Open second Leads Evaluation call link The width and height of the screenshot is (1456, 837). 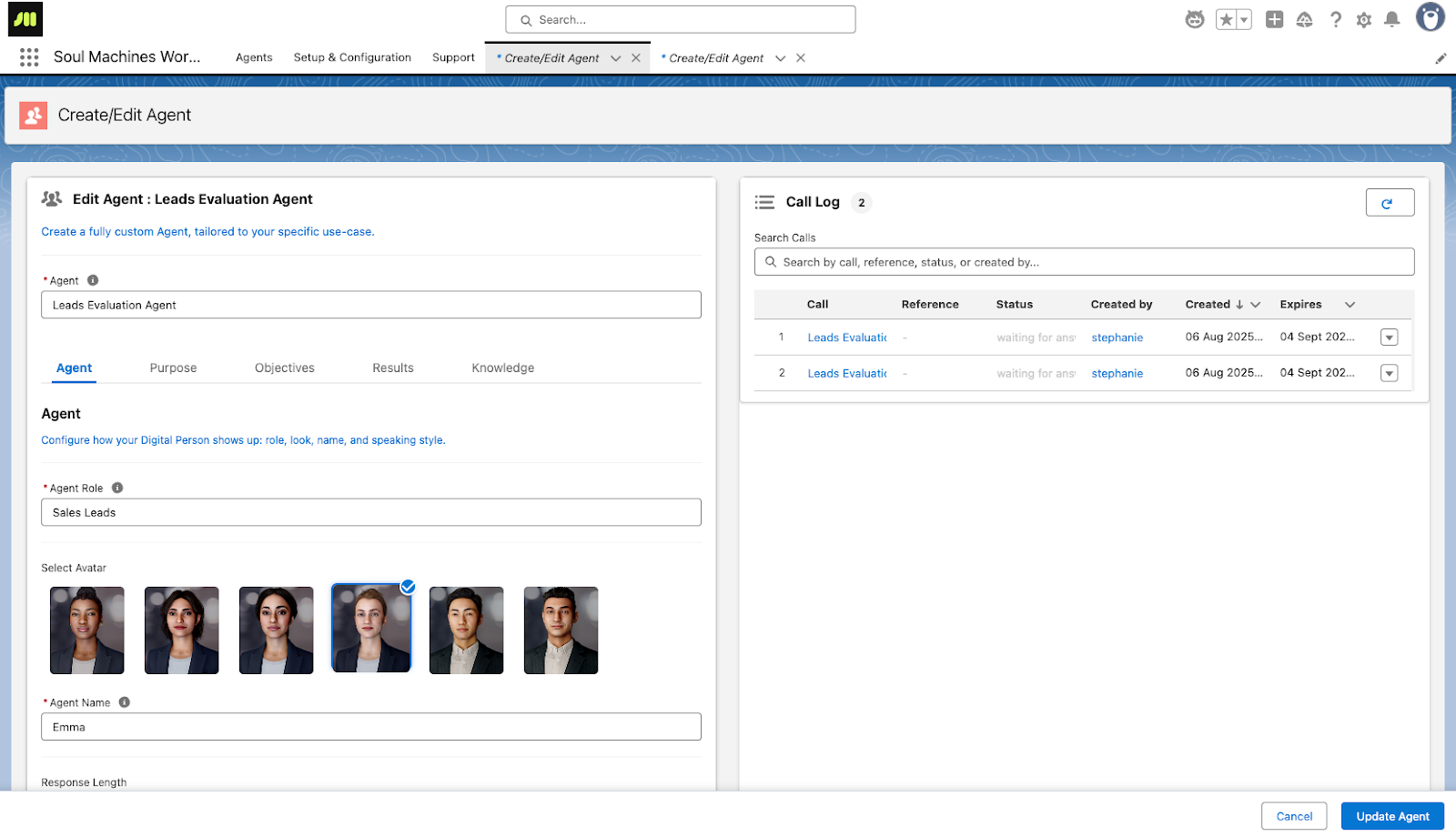pyautogui.click(x=846, y=373)
